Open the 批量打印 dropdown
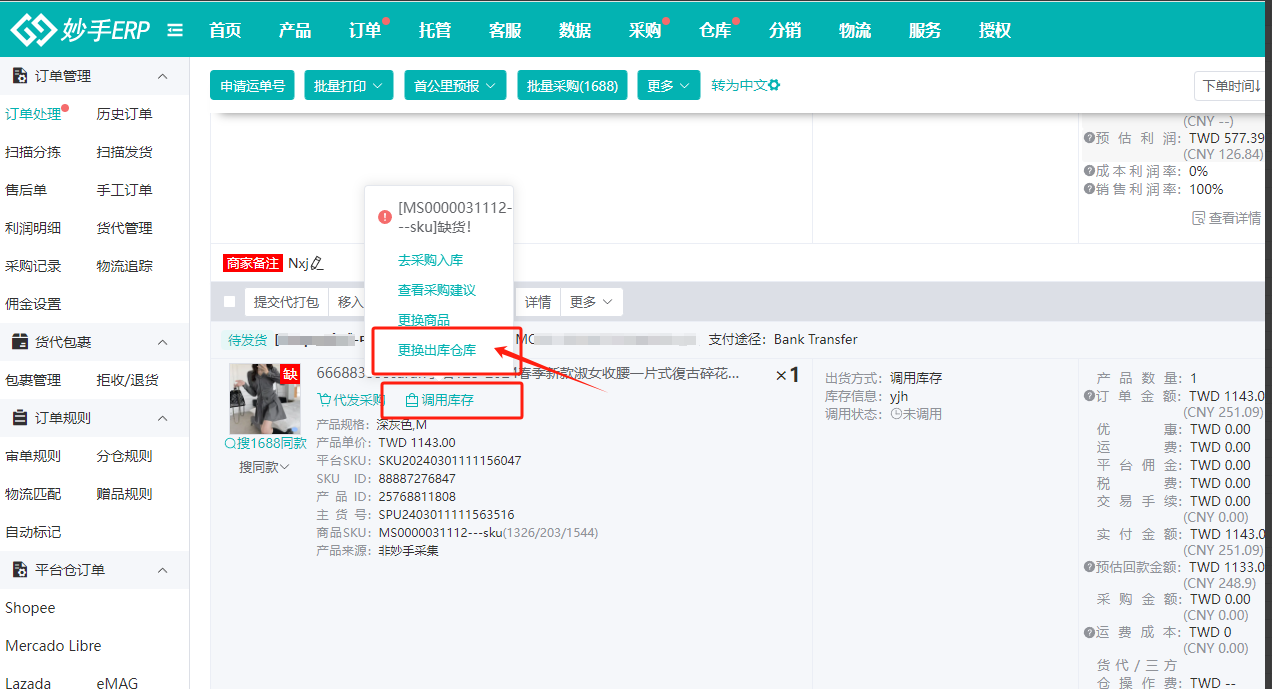The height and width of the screenshot is (689, 1272). point(349,86)
